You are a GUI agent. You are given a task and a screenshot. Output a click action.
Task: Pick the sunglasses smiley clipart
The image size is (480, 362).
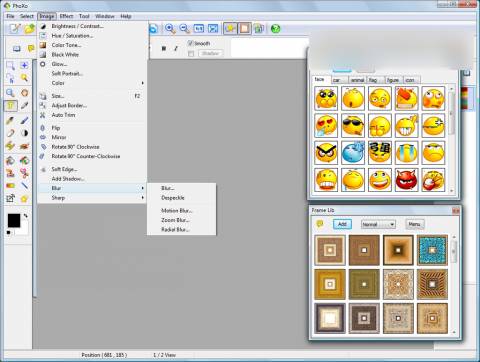tap(353, 125)
